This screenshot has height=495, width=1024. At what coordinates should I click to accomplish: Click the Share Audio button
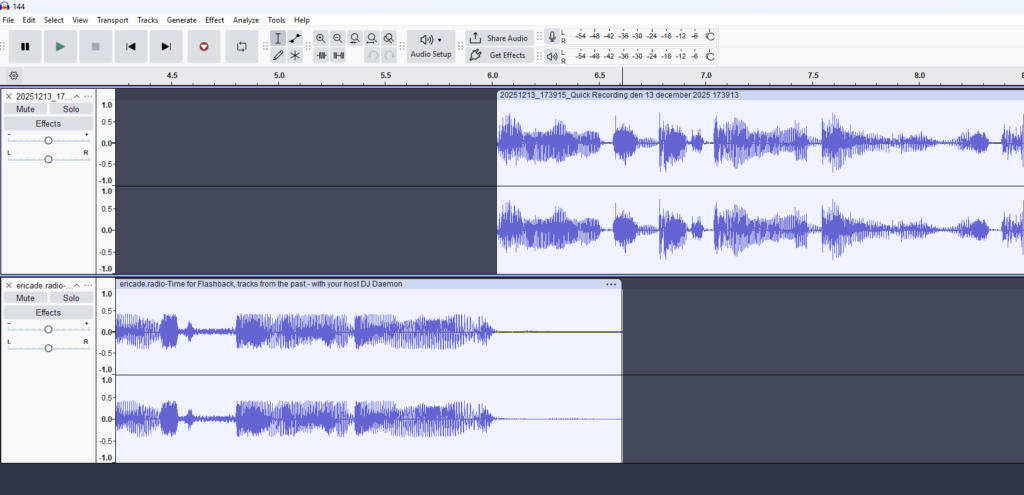pyautogui.click(x=499, y=38)
